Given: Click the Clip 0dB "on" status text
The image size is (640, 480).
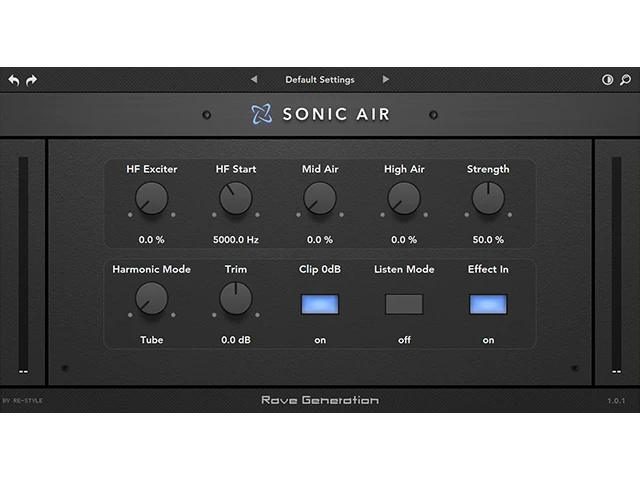Looking at the screenshot, I should tap(320, 340).
